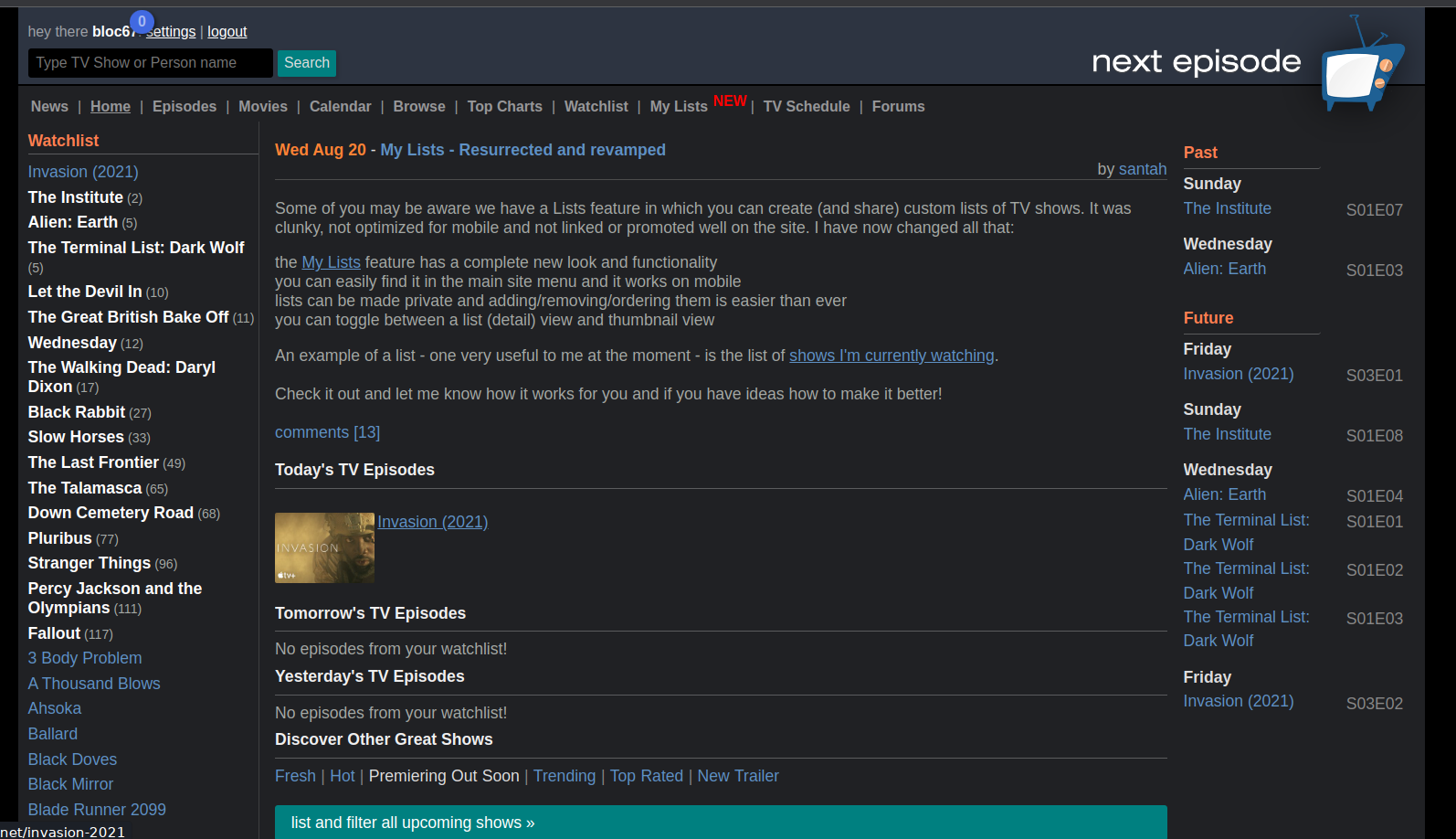
Task: Click the My Lists link in the post body
Action: pyautogui.click(x=332, y=262)
